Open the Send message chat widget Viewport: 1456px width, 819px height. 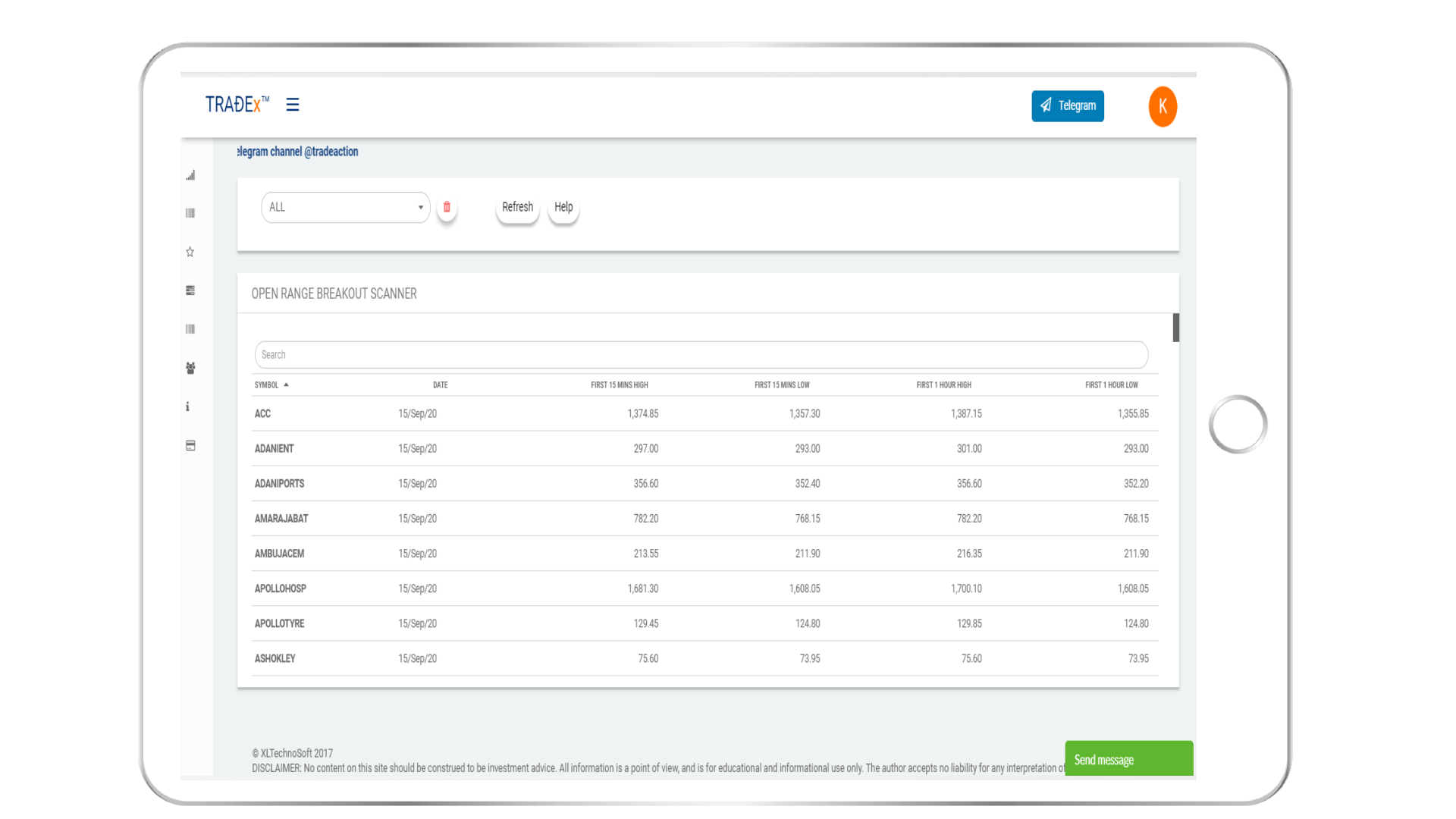[1129, 759]
